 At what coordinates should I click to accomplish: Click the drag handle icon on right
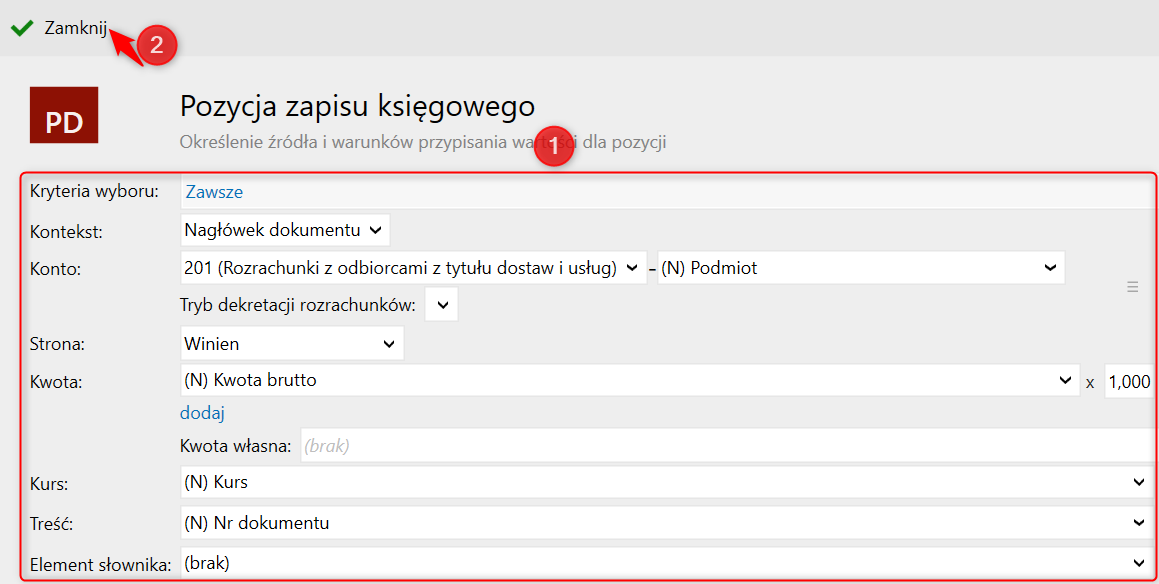tap(1133, 287)
